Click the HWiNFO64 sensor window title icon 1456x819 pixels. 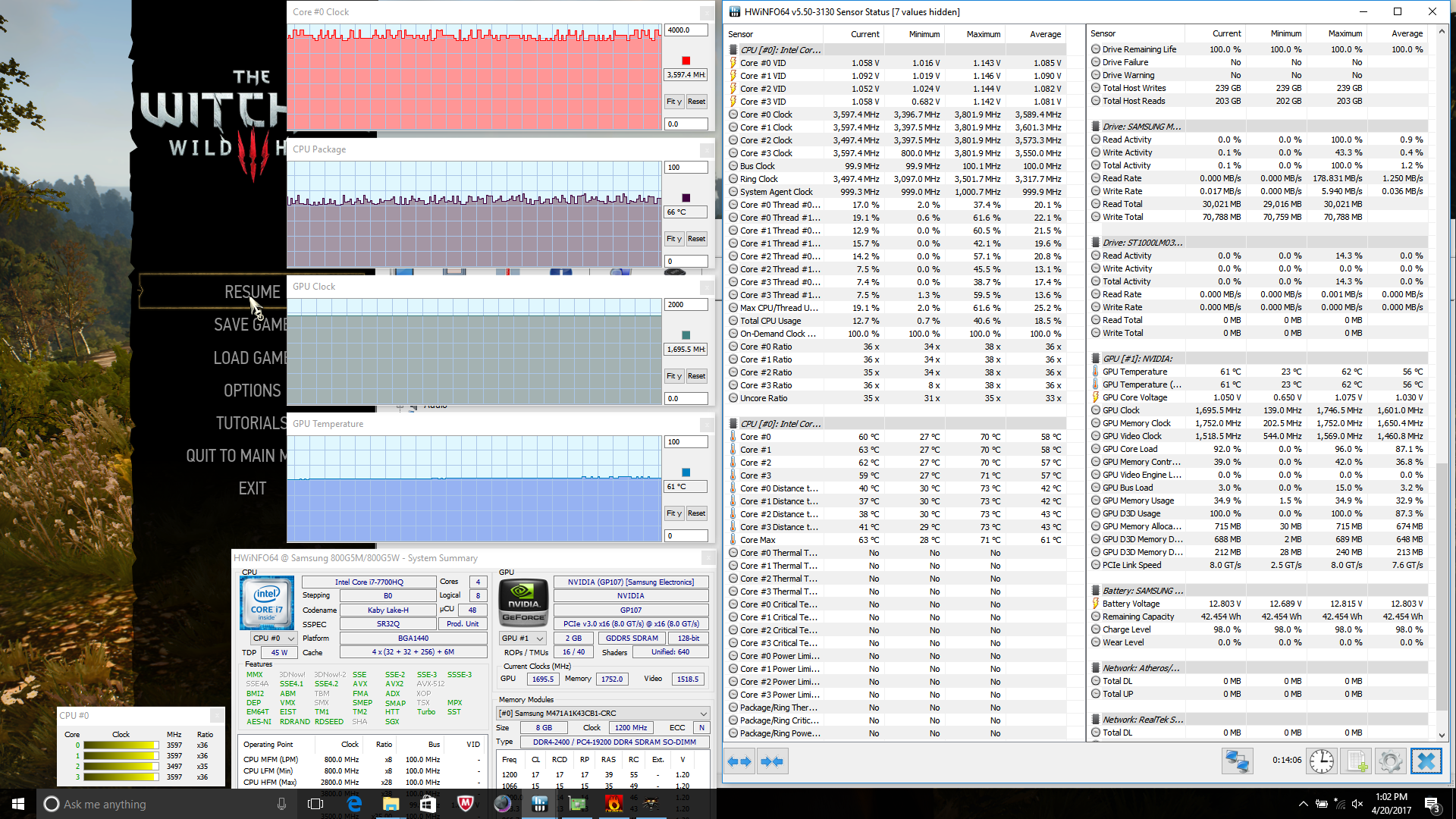tap(734, 11)
